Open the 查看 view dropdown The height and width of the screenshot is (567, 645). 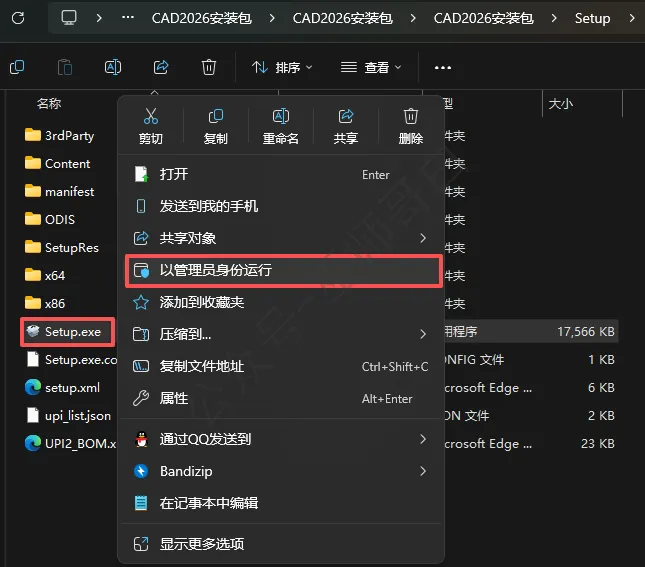371,67
